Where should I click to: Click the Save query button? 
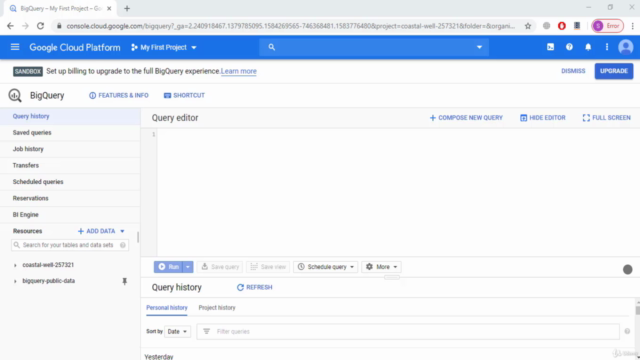pyautogui.click(x=220, y=267)
